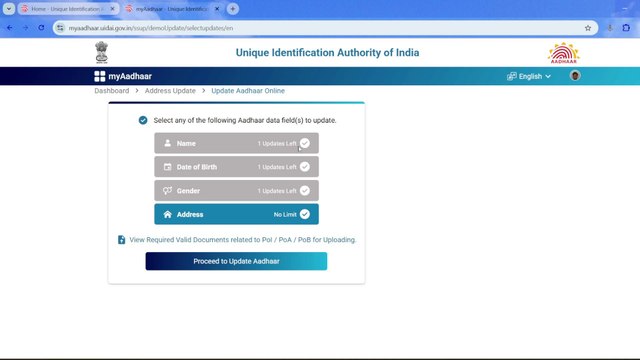The image size is (640, 360).
Task: Click the Government of India emblem
Action: pyautogui.click(x=102, y=52)
